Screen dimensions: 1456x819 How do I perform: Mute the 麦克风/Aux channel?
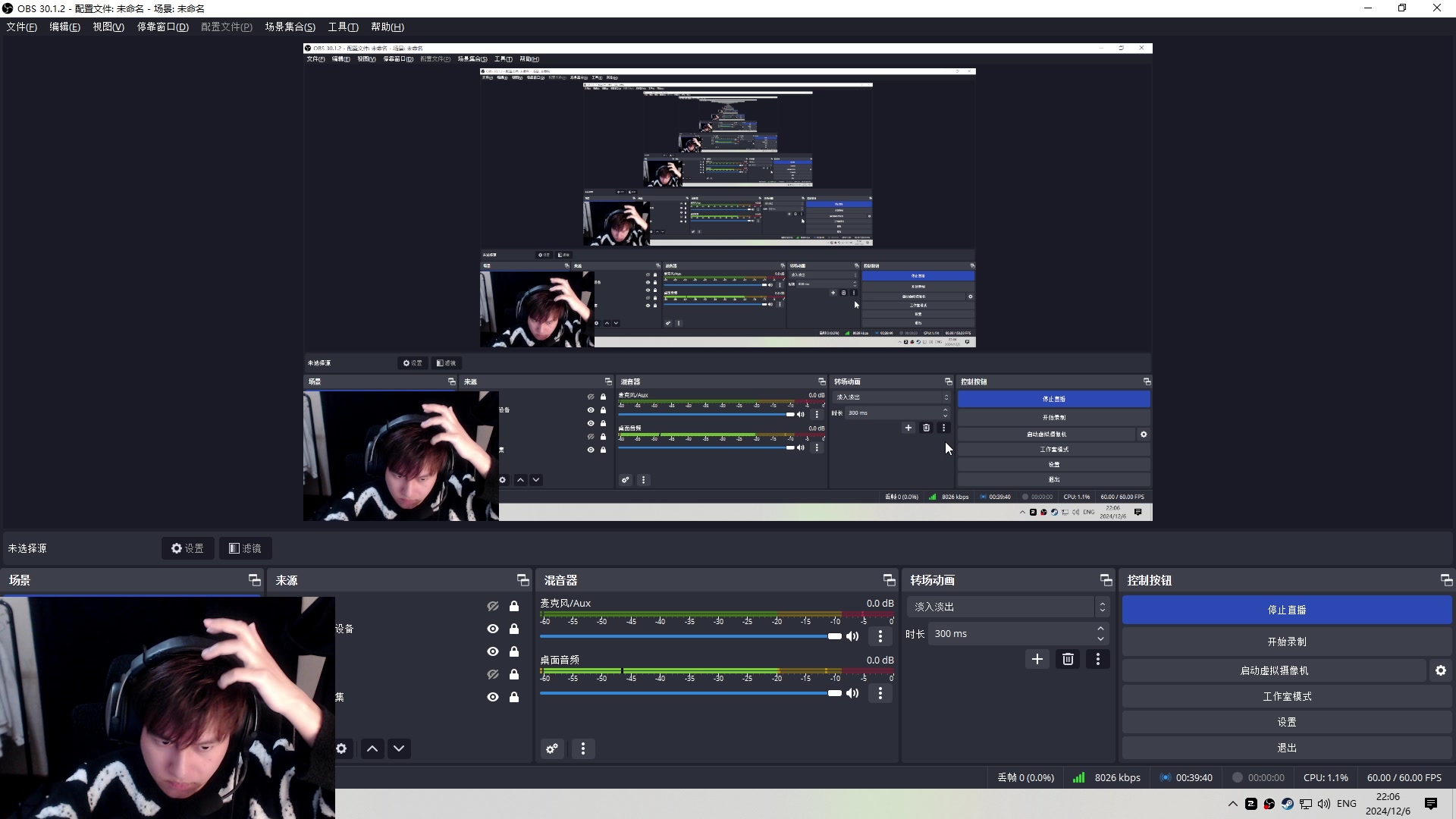click(x=853, y=636)
